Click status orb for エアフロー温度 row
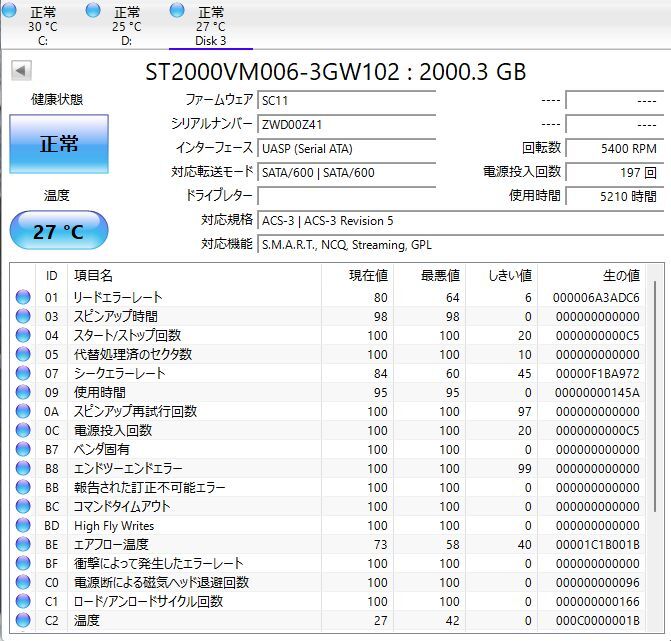The height and width of the screenshot is (641, 671). pos(23,544)
